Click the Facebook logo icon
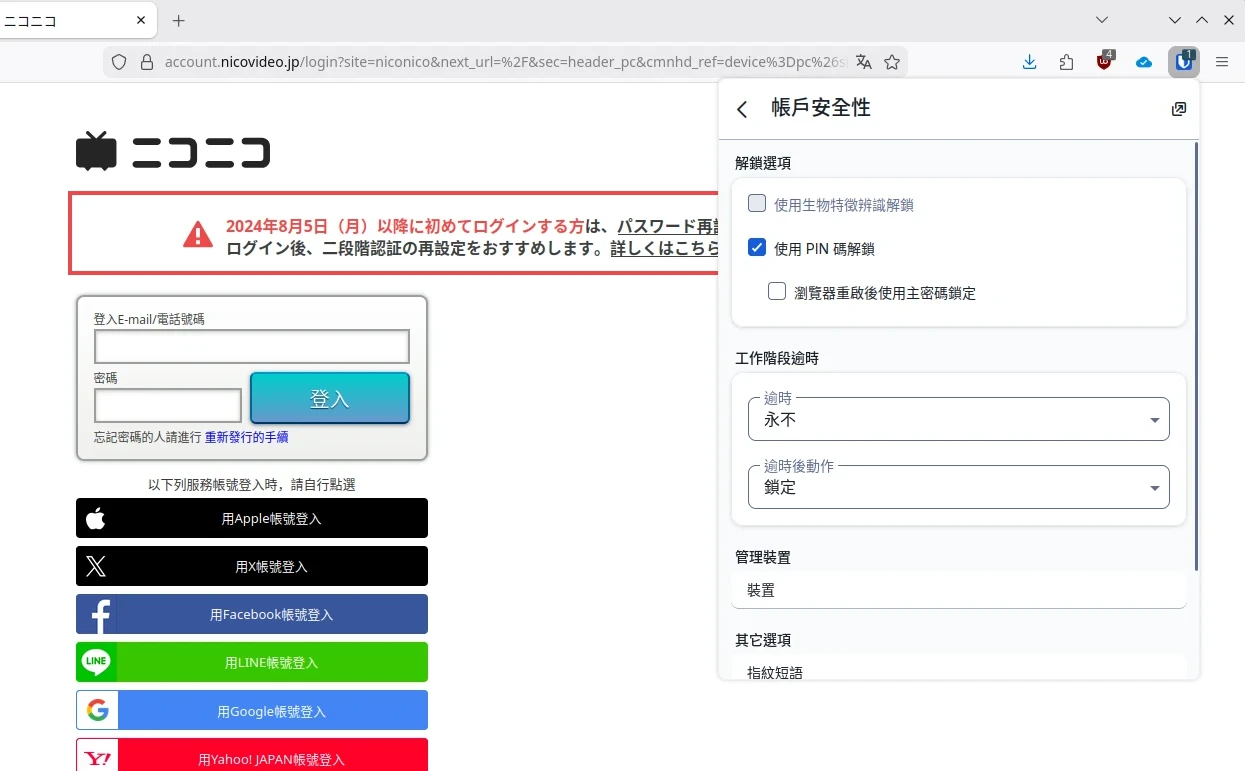The width and height of the screenshot is (1245, 771). click(x=98, y=615)
